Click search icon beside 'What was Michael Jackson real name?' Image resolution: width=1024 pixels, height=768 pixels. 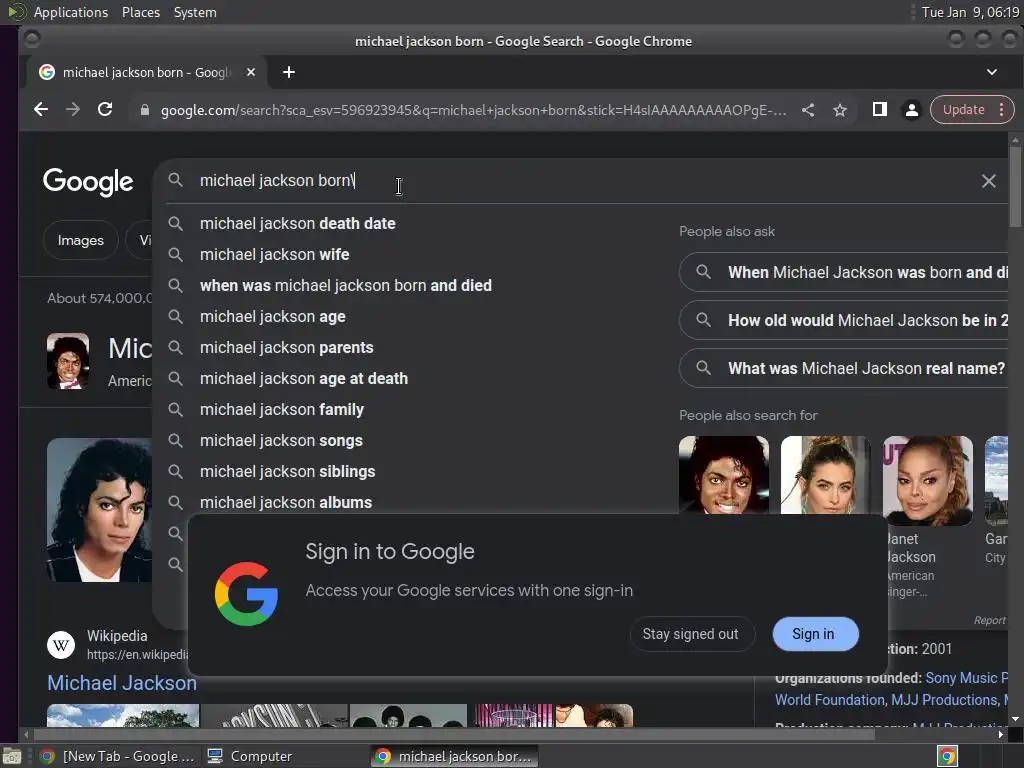pos(703,368)
